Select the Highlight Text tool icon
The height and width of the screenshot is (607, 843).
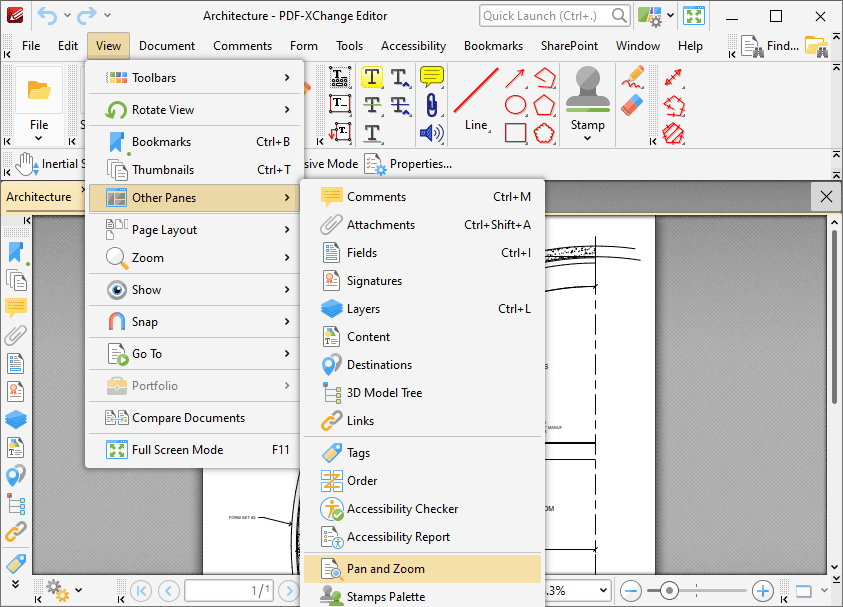click(x=372, y=77)
